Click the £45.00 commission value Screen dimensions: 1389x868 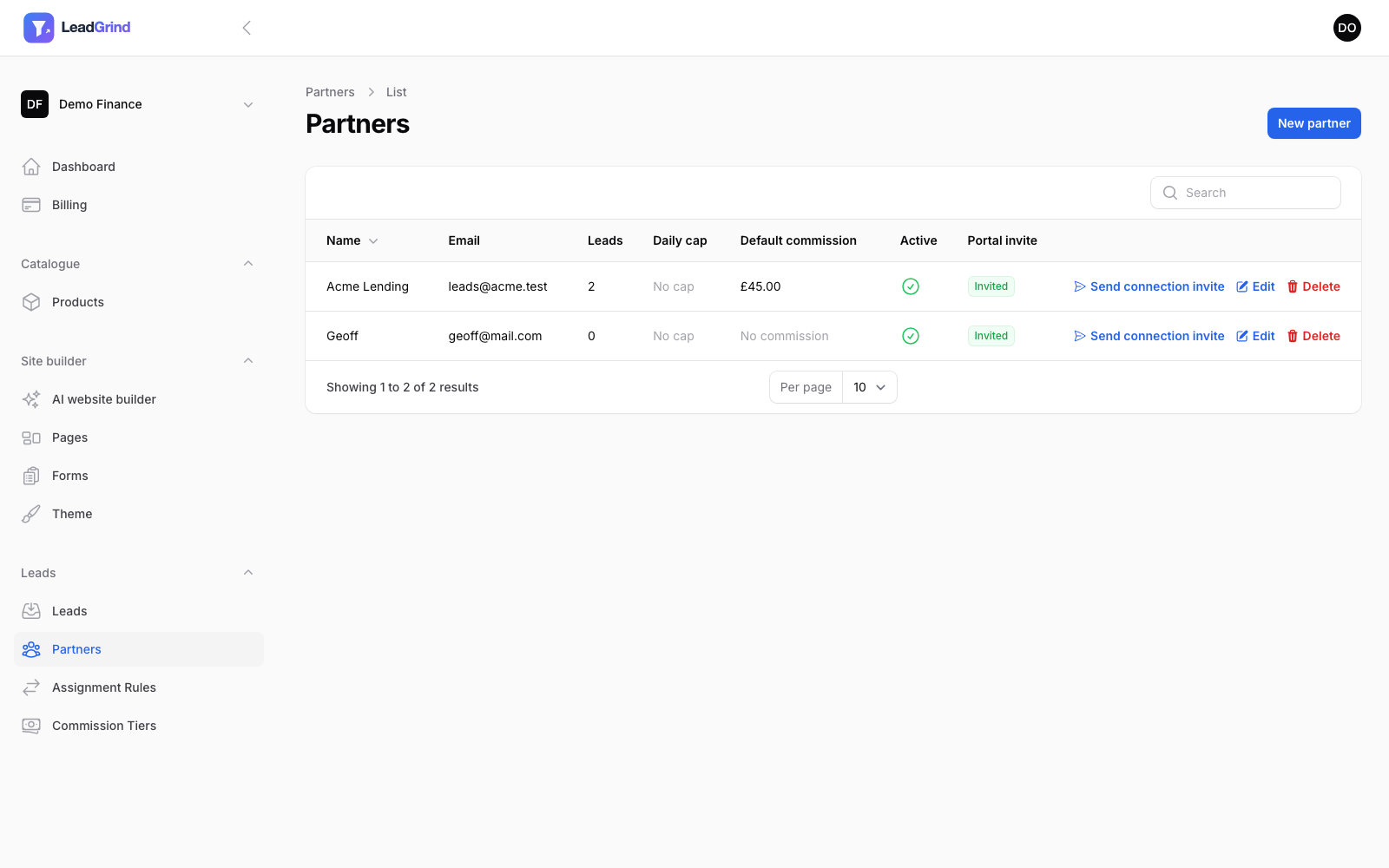pos(760,286)
